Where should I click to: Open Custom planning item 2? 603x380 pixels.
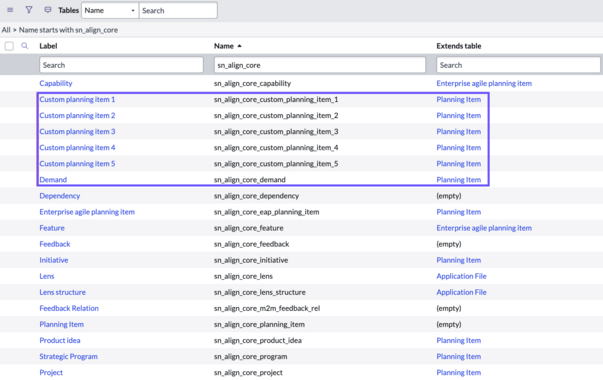[77, 115]
